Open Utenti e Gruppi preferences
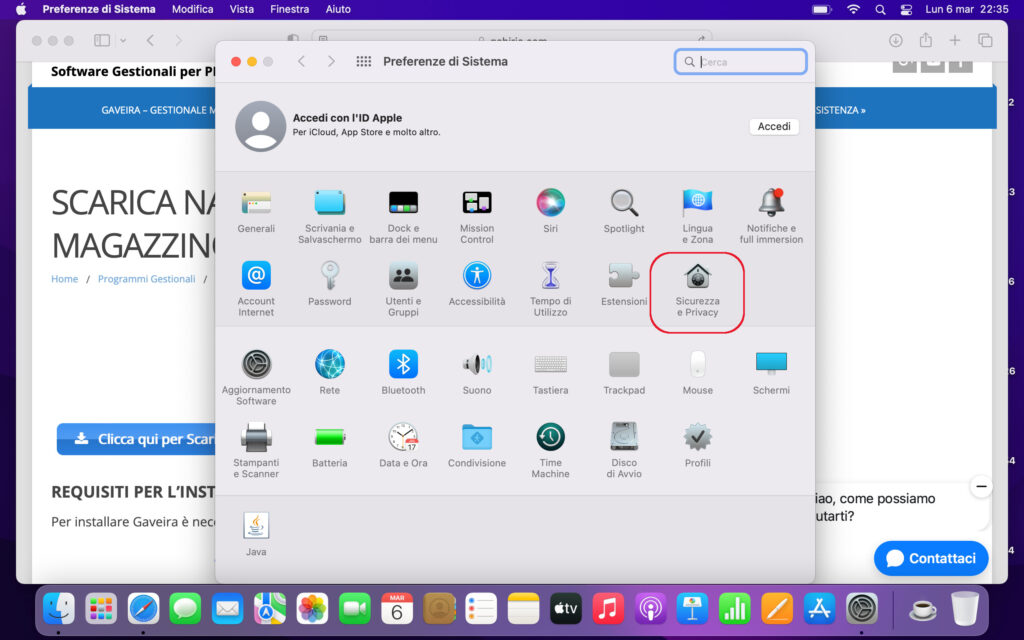The width and height of the screenshot is (1024, 640). [404, 289]
